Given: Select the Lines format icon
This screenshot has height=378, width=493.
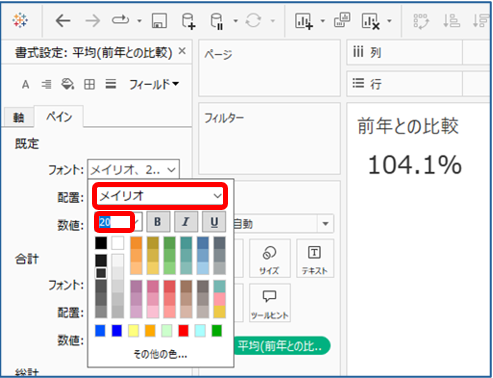Looking at the screenshot, I should (x=111, y=84).
